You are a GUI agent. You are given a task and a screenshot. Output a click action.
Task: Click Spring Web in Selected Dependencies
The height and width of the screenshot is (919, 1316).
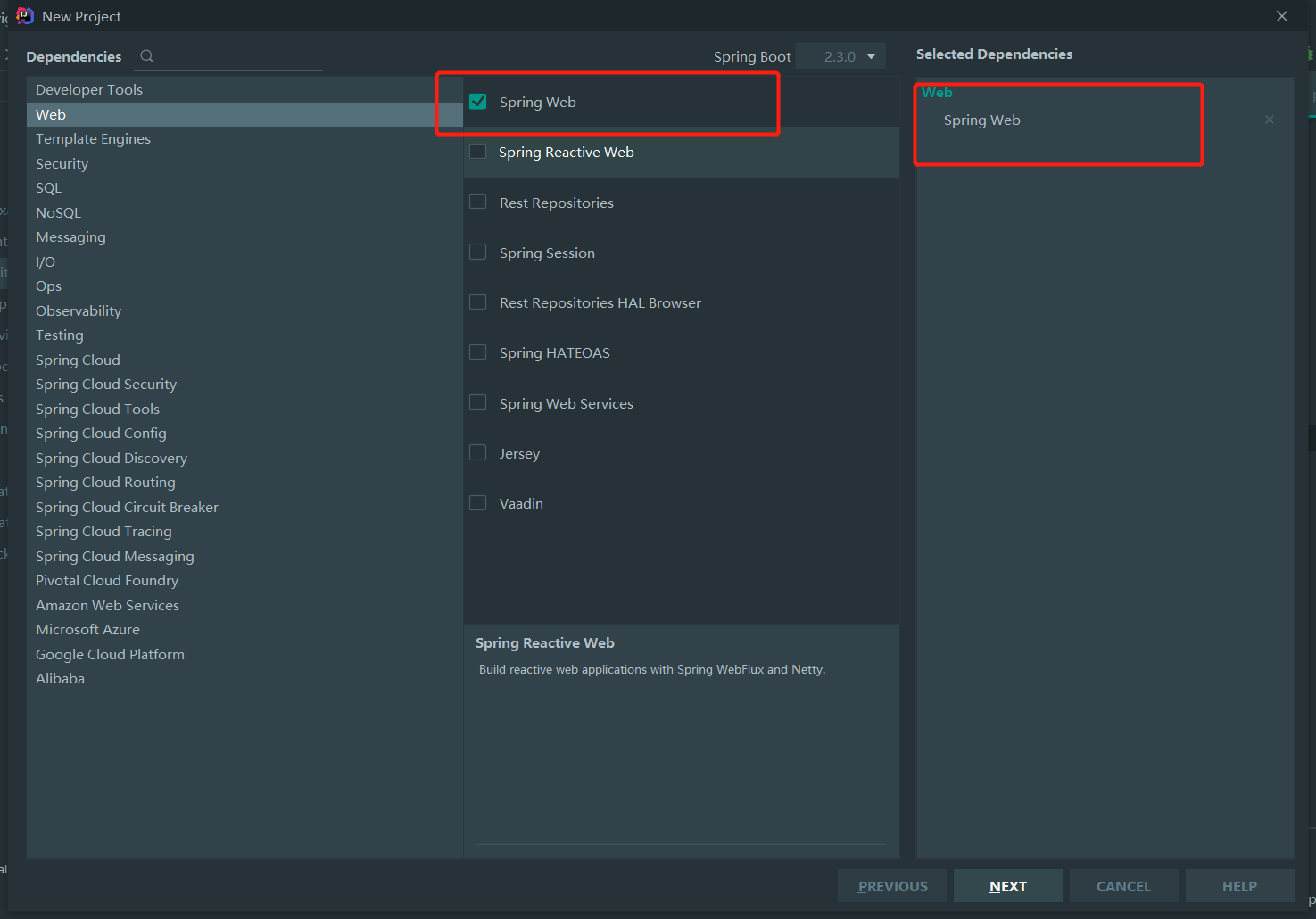click(x=982, y=120)
